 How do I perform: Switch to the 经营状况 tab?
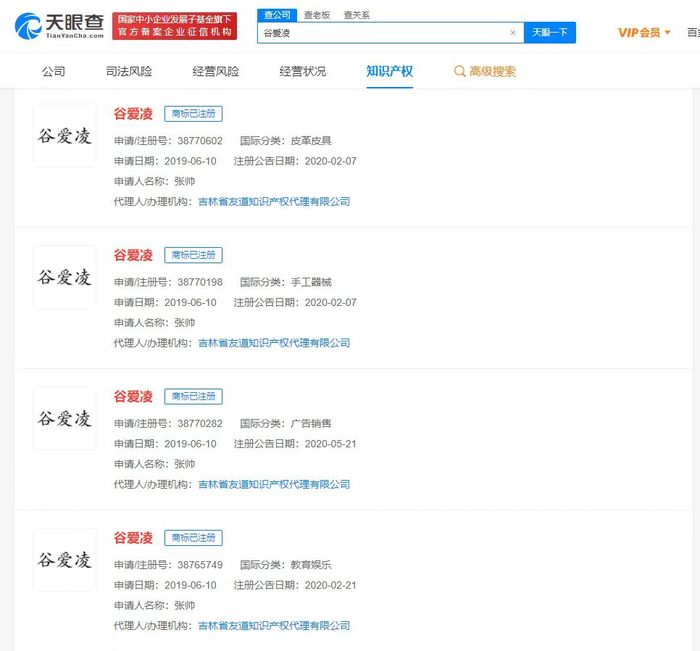(303, 71)
